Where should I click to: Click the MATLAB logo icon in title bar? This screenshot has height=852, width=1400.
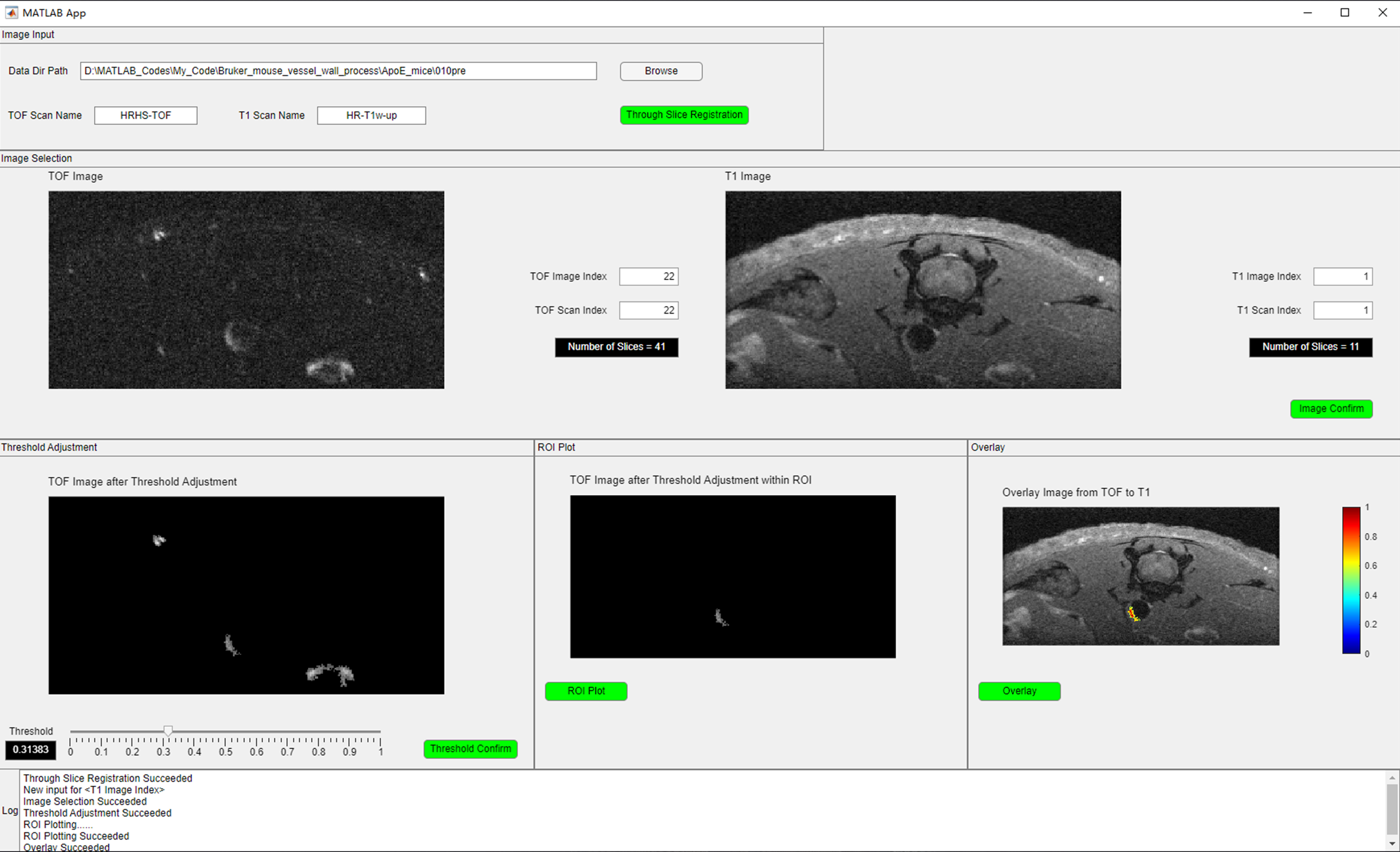click(x=11, y=12)
